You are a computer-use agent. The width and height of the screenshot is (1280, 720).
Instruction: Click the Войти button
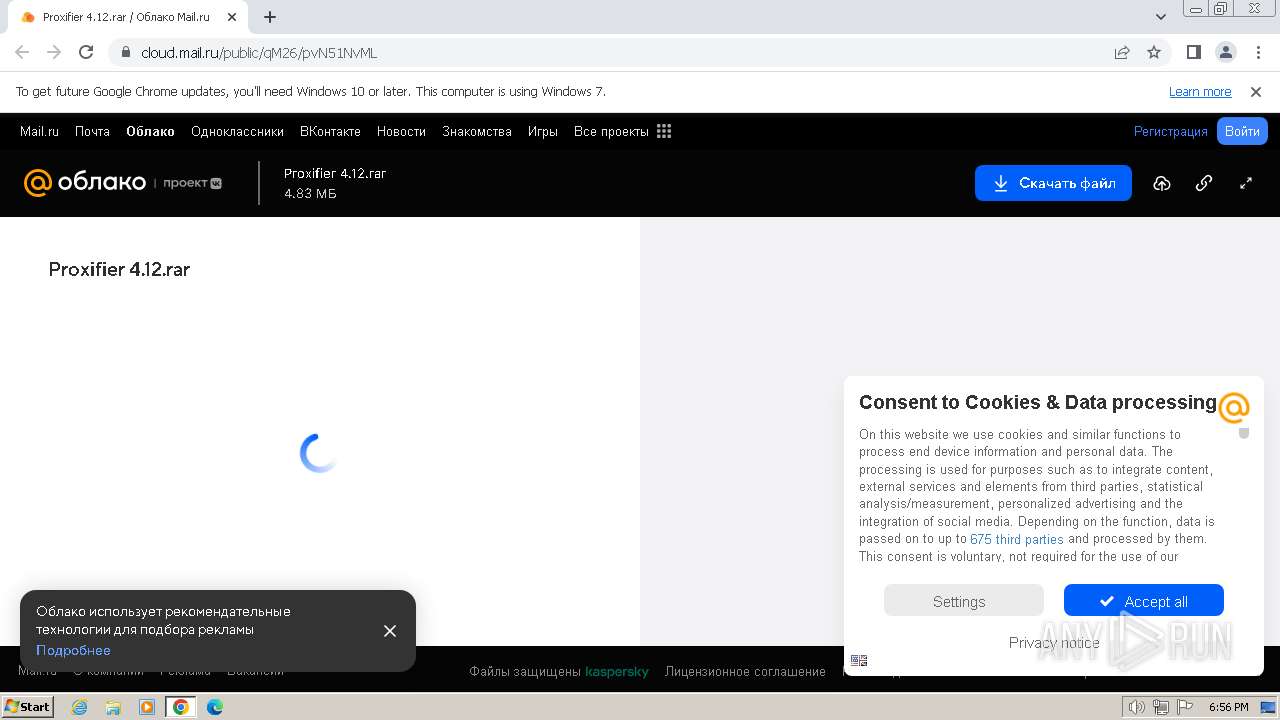[x=1242, y=131]
